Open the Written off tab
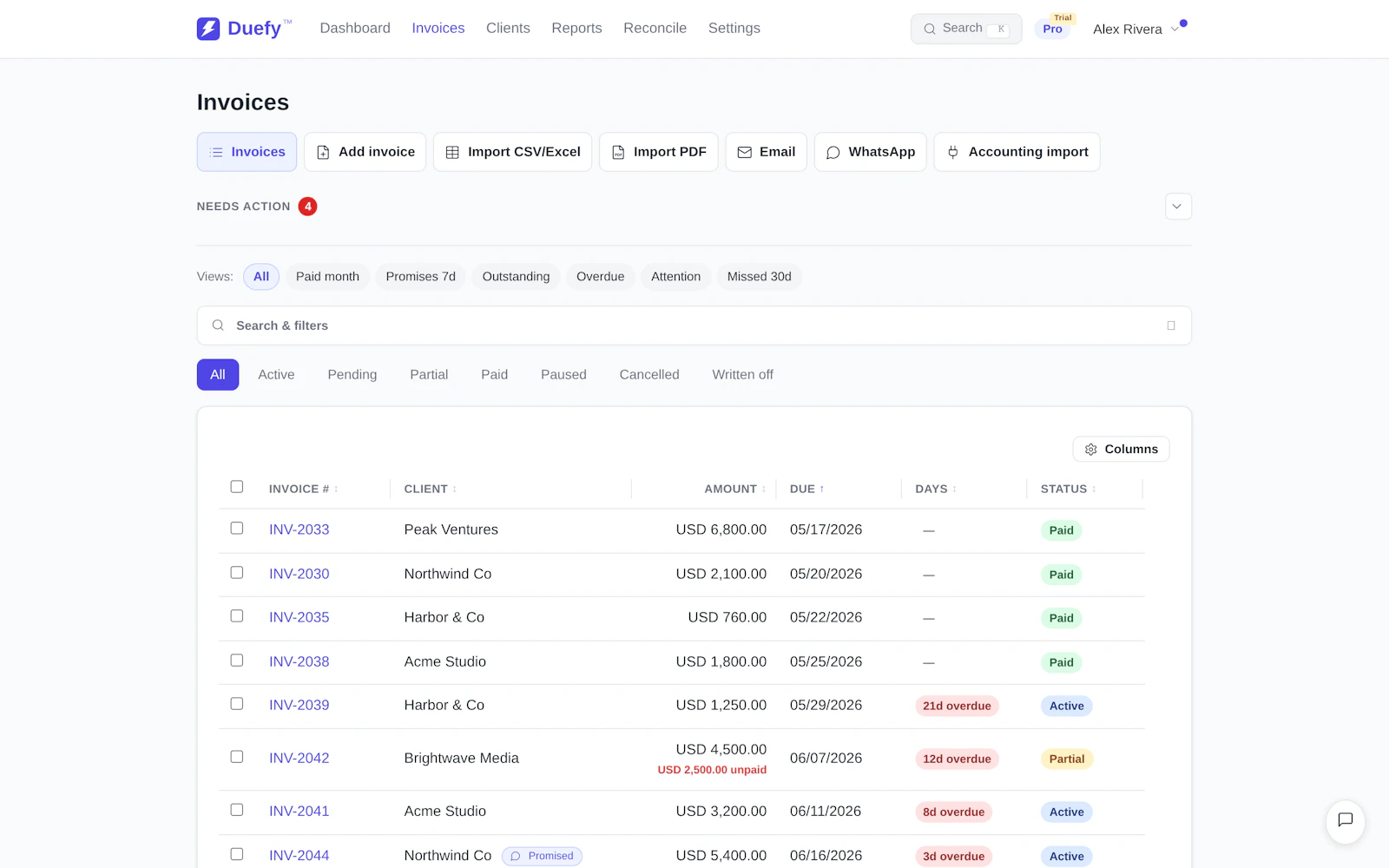1389x868 pixels. click(742, 375)
